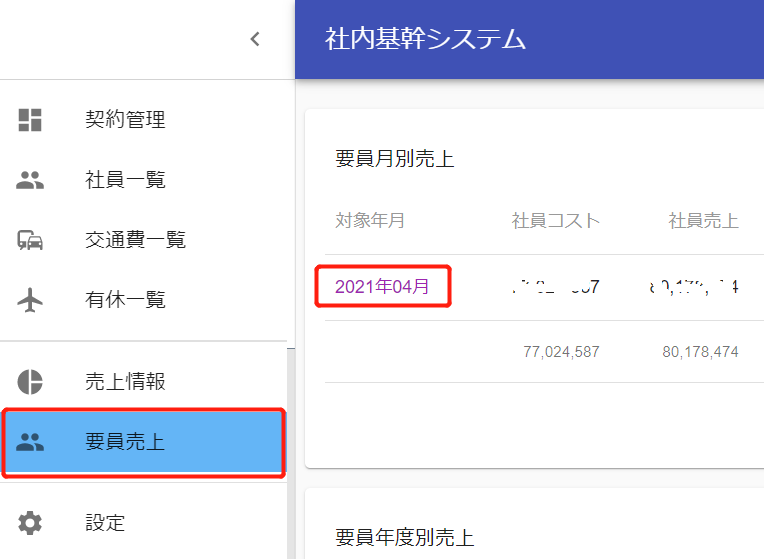
Task: Open 有休一覧 from the sidebar
Action: (x=125, y=300)
